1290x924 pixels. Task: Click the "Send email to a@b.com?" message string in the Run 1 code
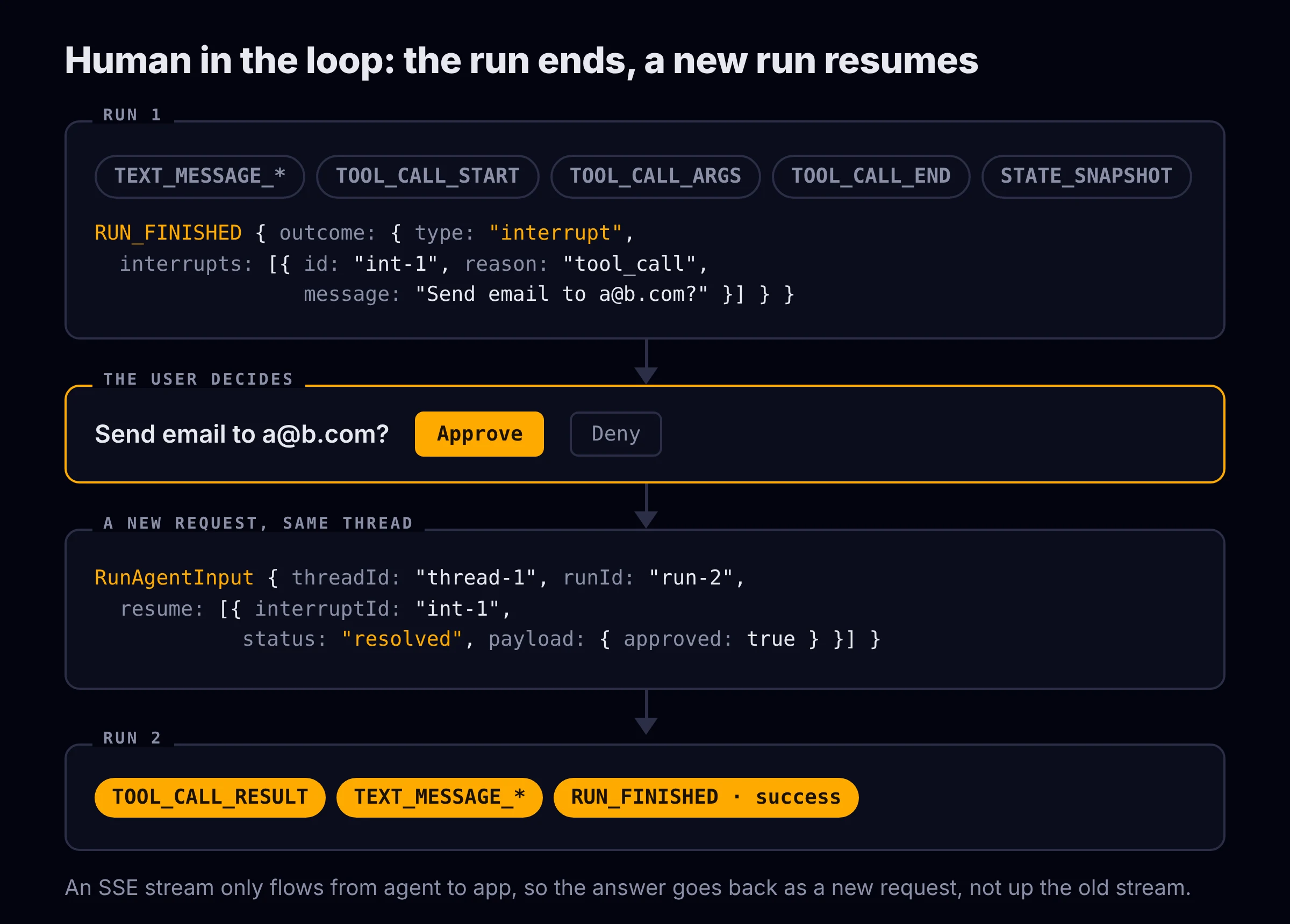(x=561, y=294)
